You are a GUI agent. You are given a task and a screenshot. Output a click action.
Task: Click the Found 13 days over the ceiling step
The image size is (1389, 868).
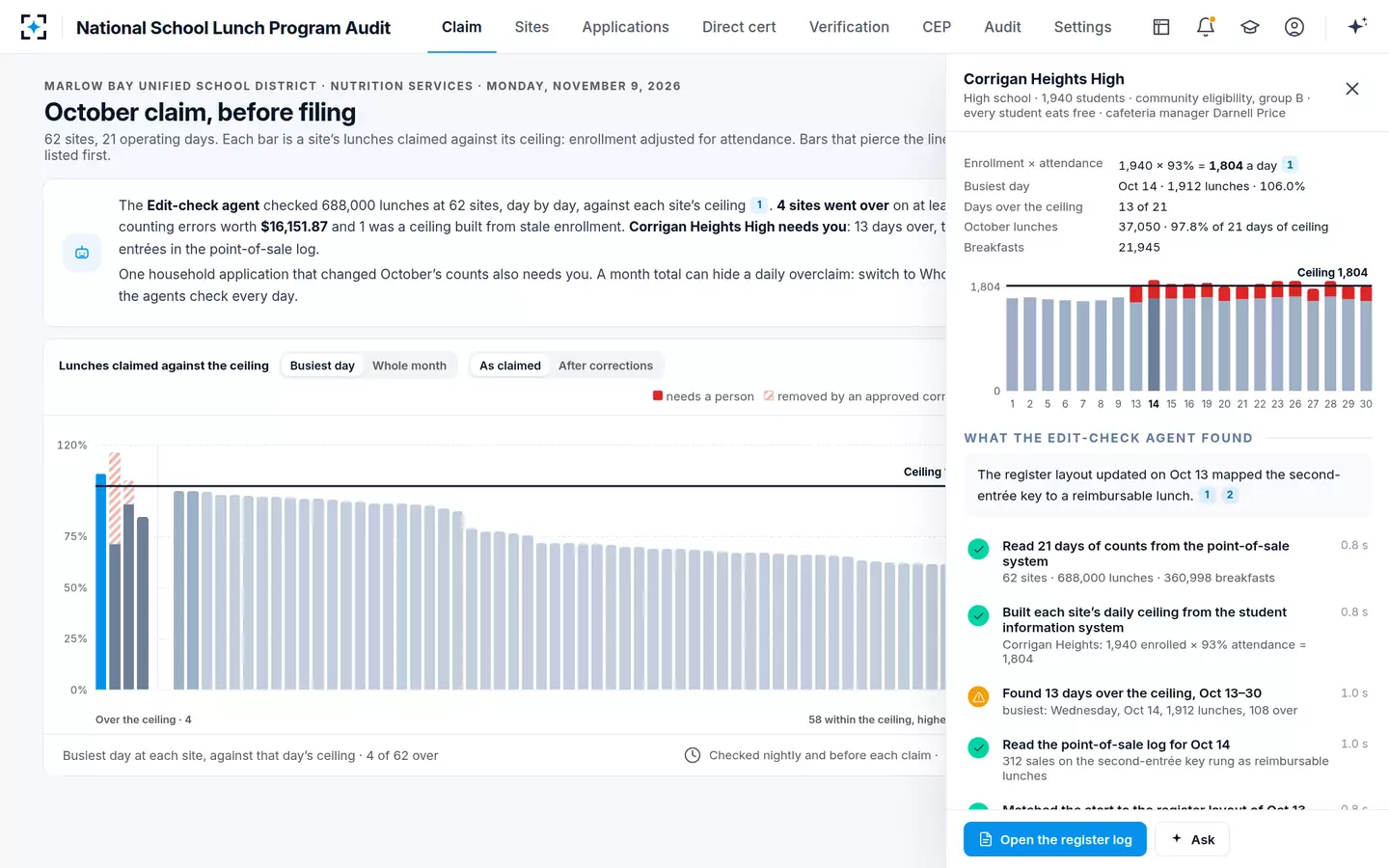[x=1168, y=701]
